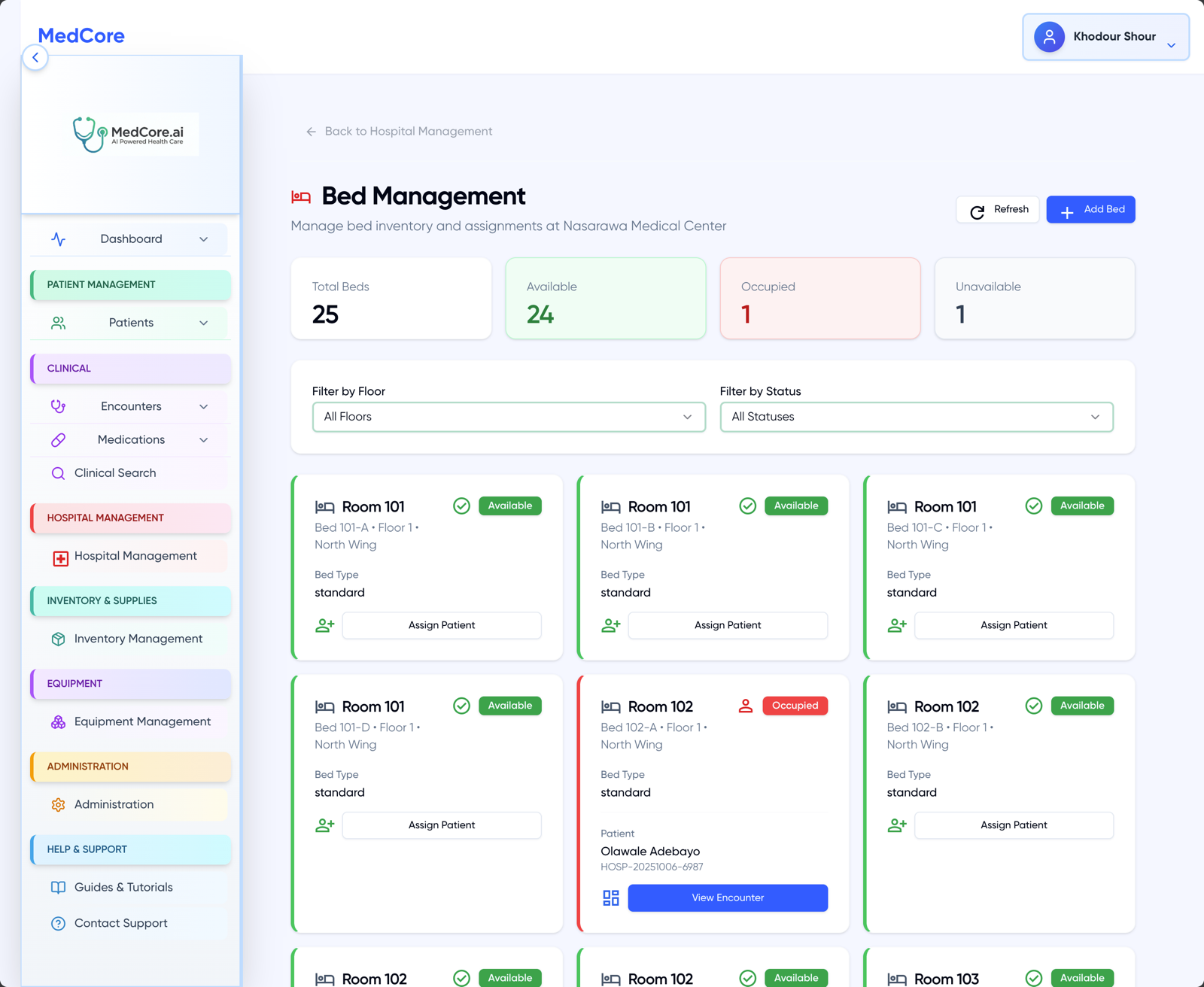1204x987 pixels.
Task: Open the Khodour Shour account menu
Action: pos(1105,36)
